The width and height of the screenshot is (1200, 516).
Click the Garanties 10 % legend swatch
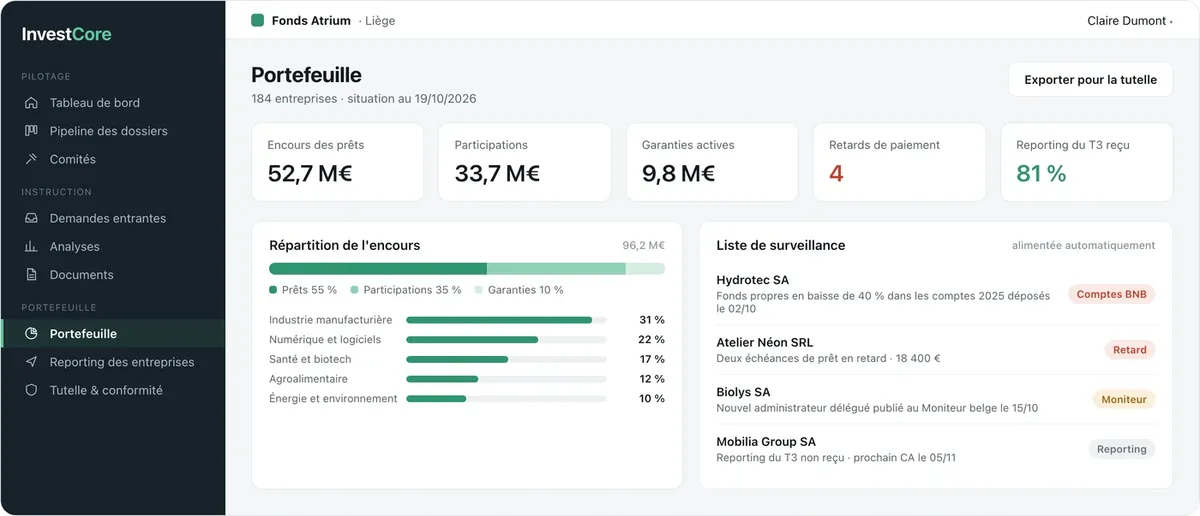click(478, 290)
